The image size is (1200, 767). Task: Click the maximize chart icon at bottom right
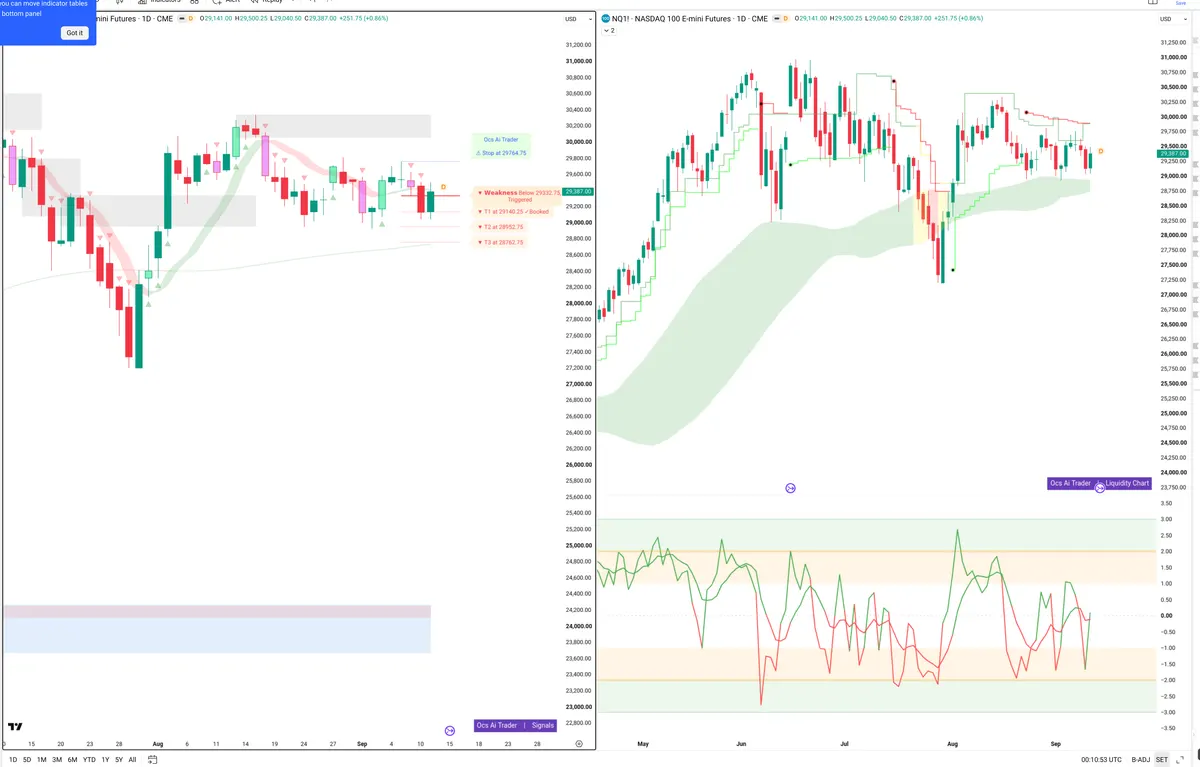1181,760
